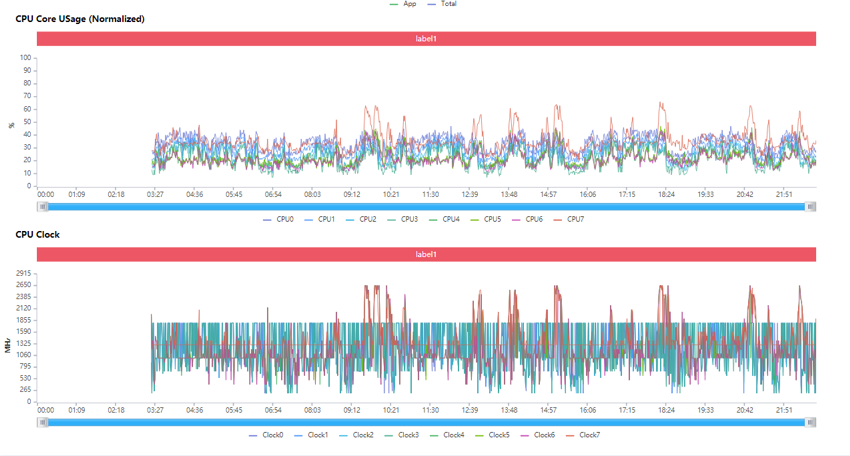Screen dimensions: 850x456
Task: Select label1 bar above CPU usage chart
Action: coord(426,38)
